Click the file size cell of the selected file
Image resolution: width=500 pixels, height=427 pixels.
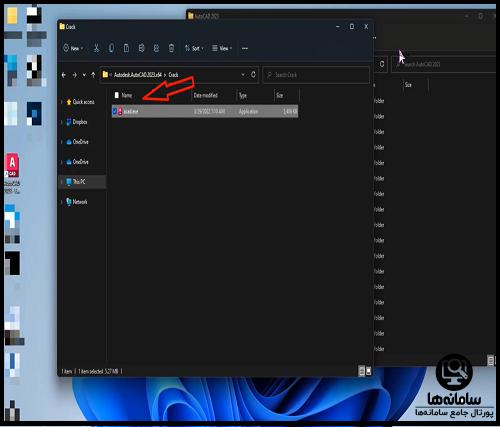pos(290,111)
